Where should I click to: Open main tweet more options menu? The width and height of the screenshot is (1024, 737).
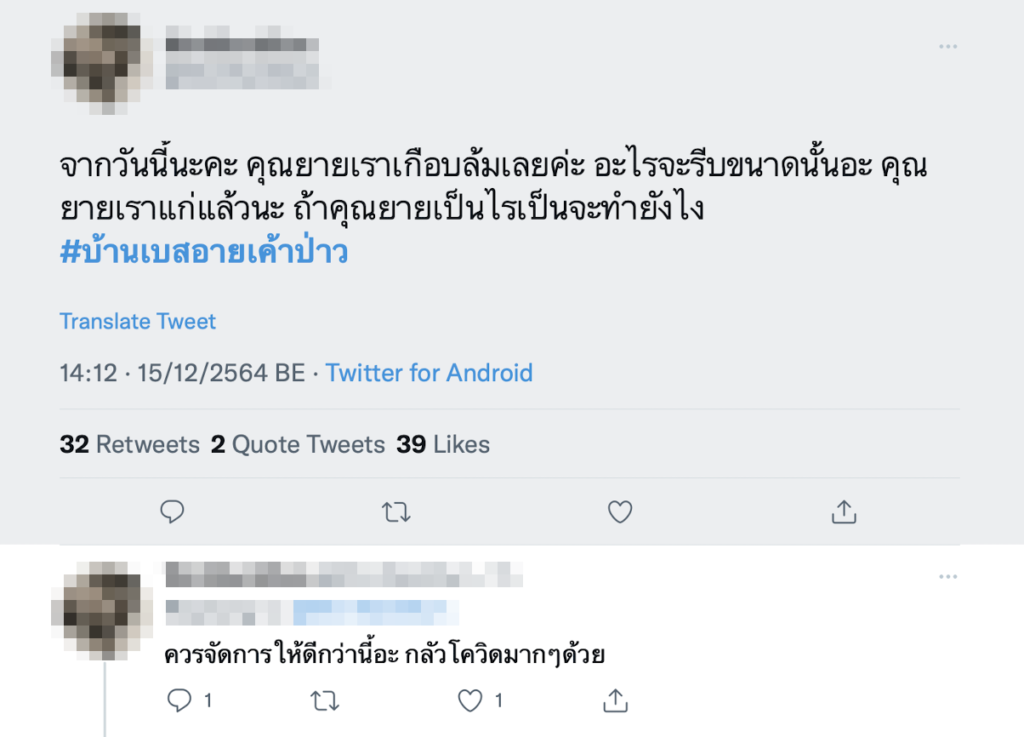[948, 47]
